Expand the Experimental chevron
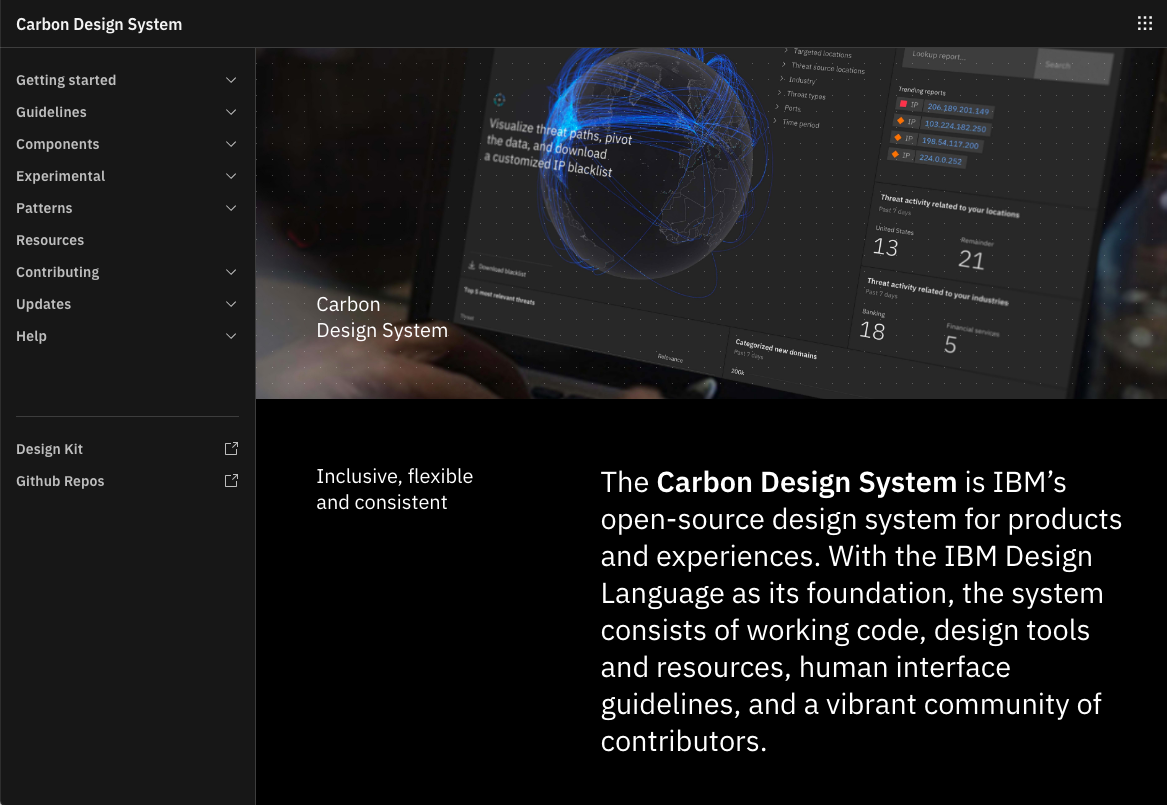1167x805 pixels. [231, 176]
